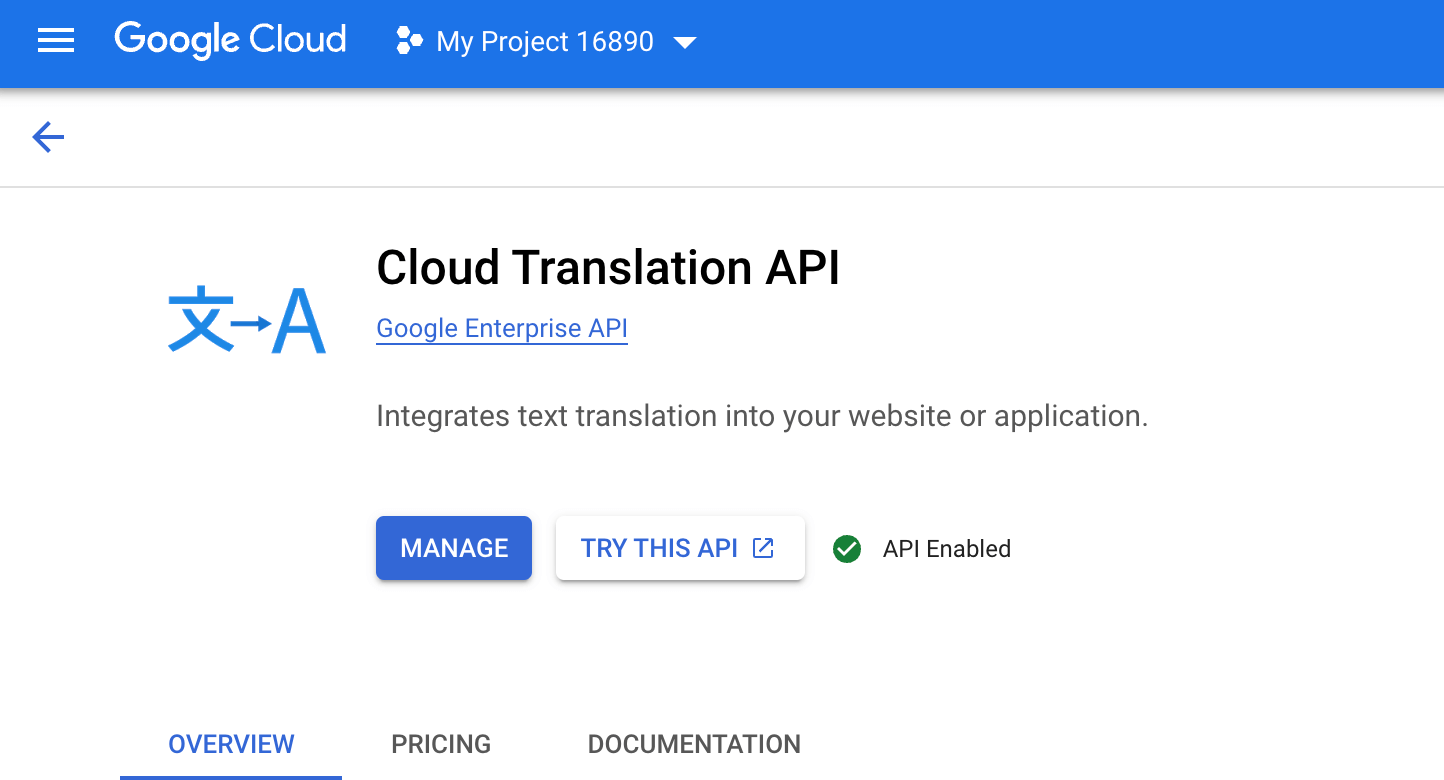Click the TRY THIS API button

(x=680, y=548)
